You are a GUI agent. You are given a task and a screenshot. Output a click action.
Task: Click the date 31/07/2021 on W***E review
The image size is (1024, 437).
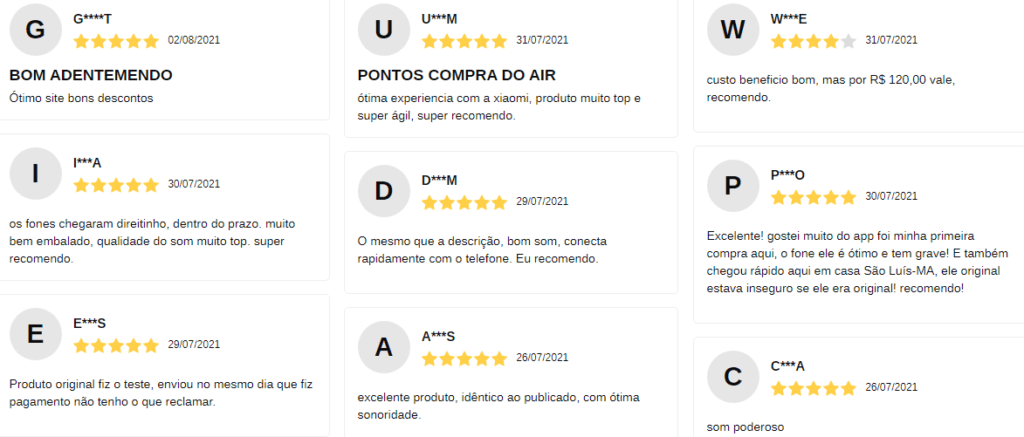click(x=891, y=40)
